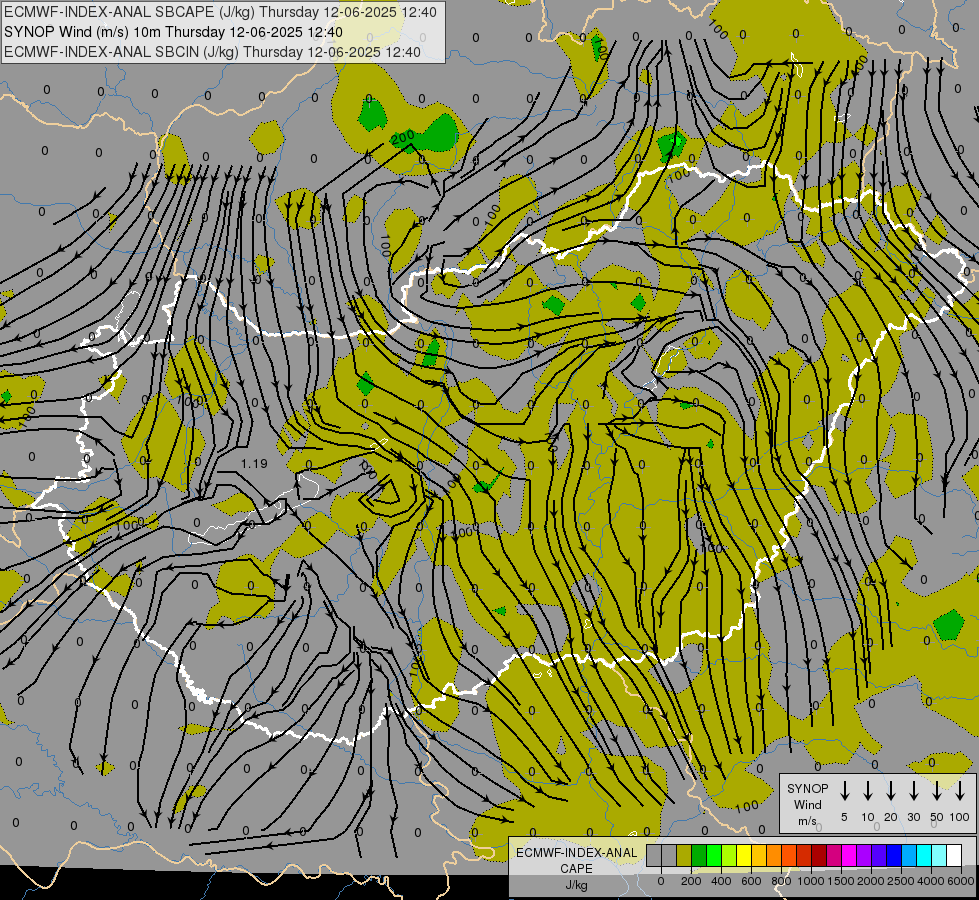
Task: Pick the pure yellow swatch in CAPE legend
Action: (744, 855)
